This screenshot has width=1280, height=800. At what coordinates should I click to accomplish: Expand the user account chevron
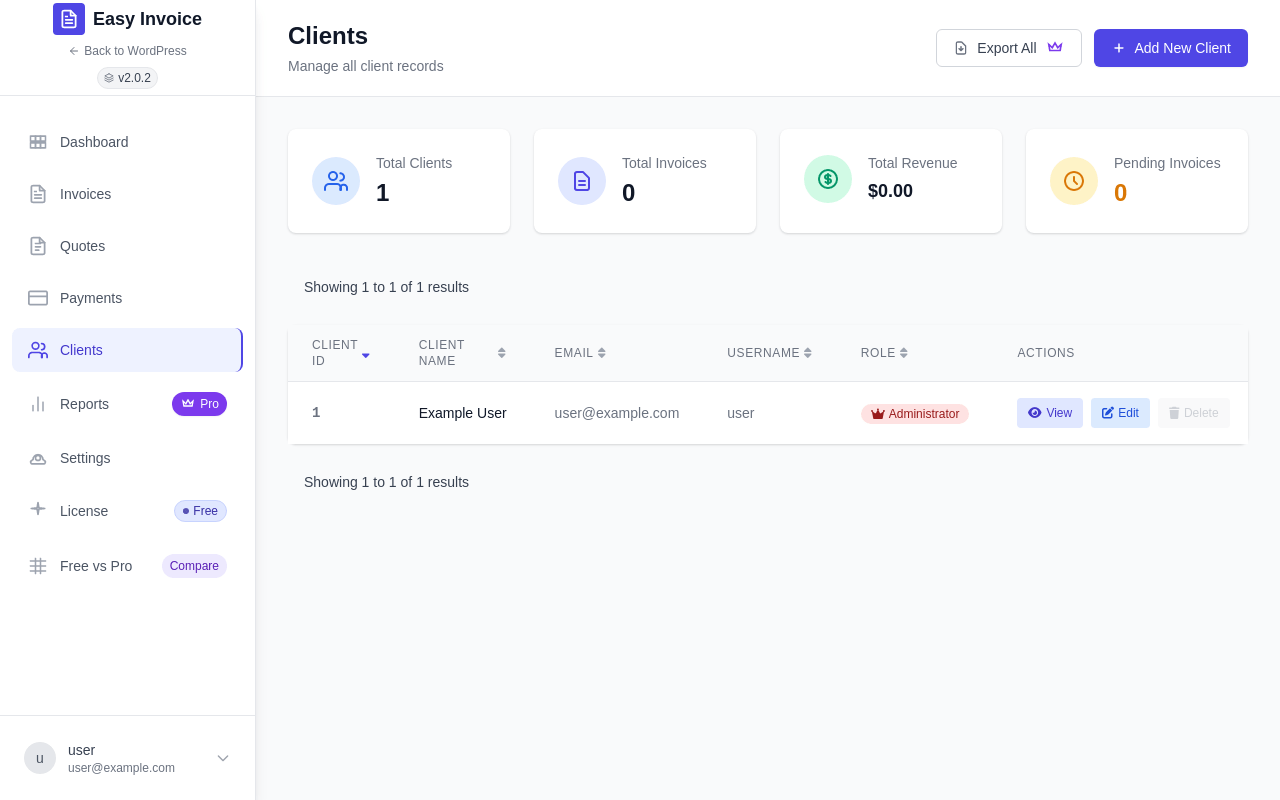click(x=223, y=758)
